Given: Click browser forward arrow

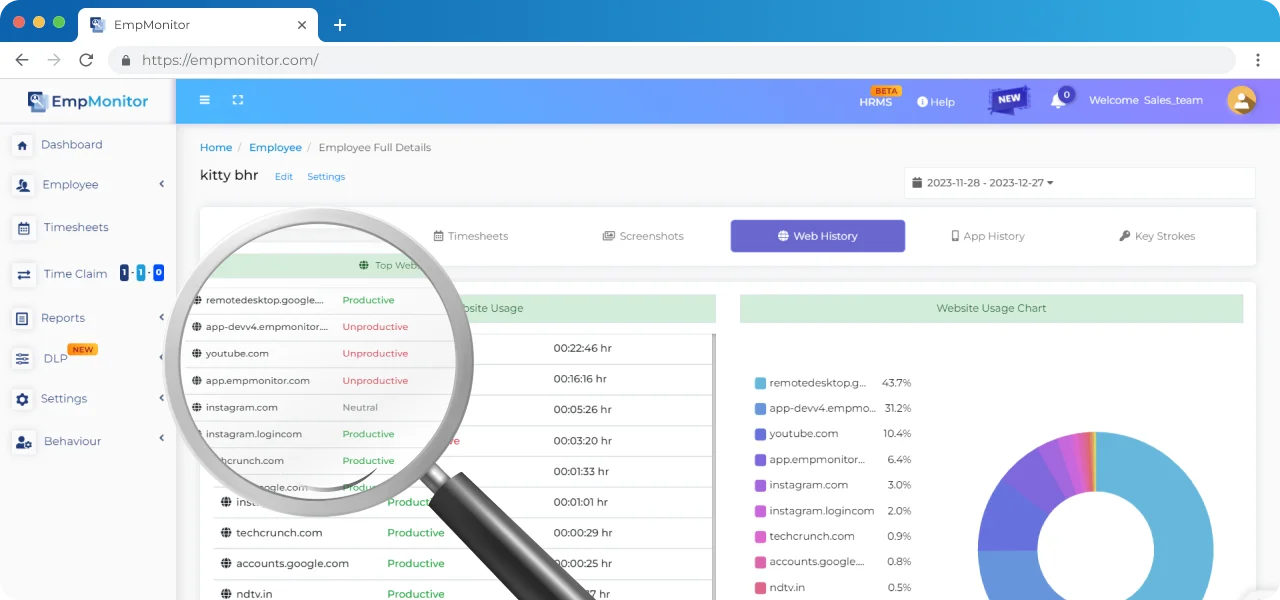Looking at the screenshot, I should tap(54, 60).
